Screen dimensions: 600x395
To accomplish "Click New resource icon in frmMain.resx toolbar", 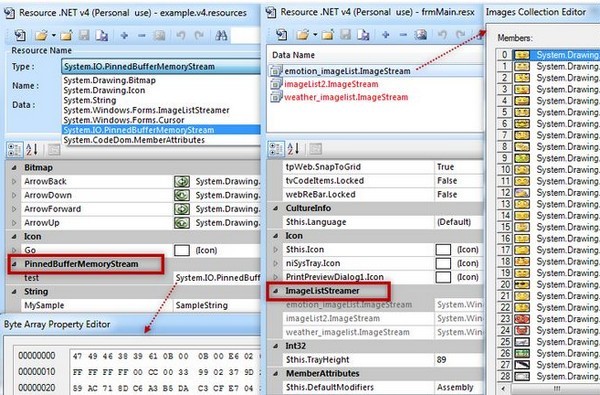I will [282, 35].
